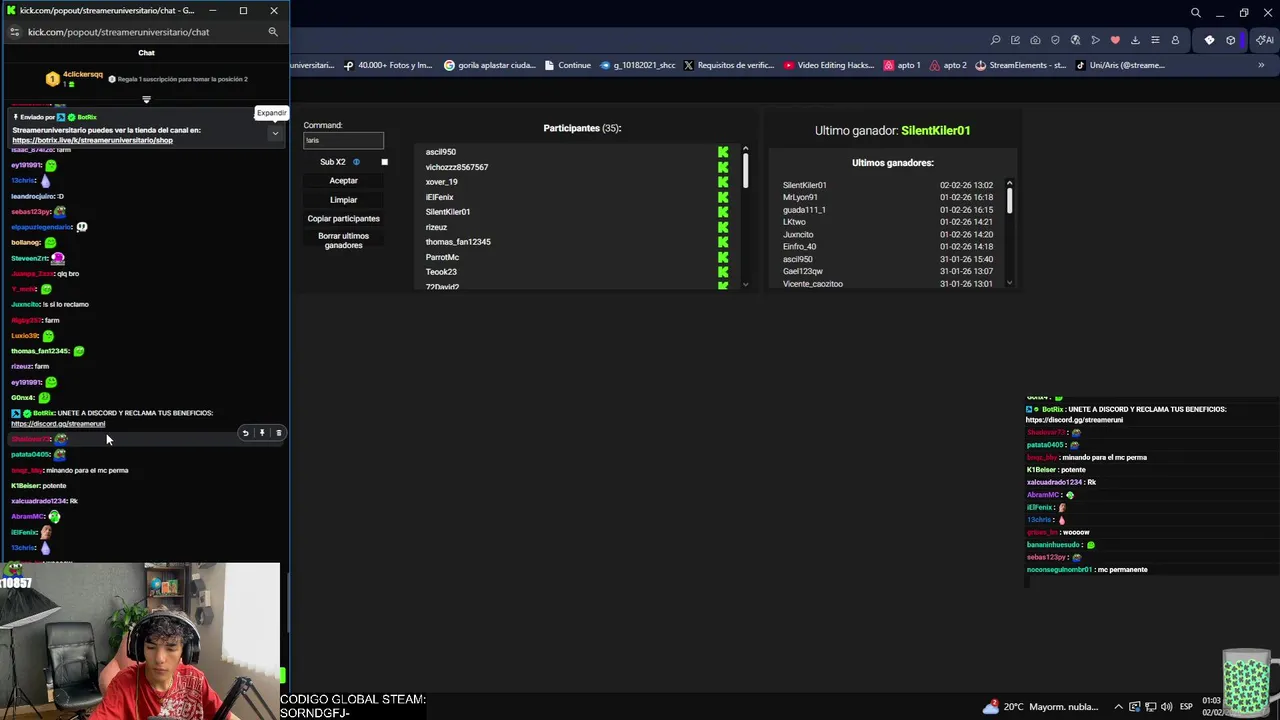Screen dimensions: 1280x720
Task: Click the Sub X2 info icon
Action: 356,162
